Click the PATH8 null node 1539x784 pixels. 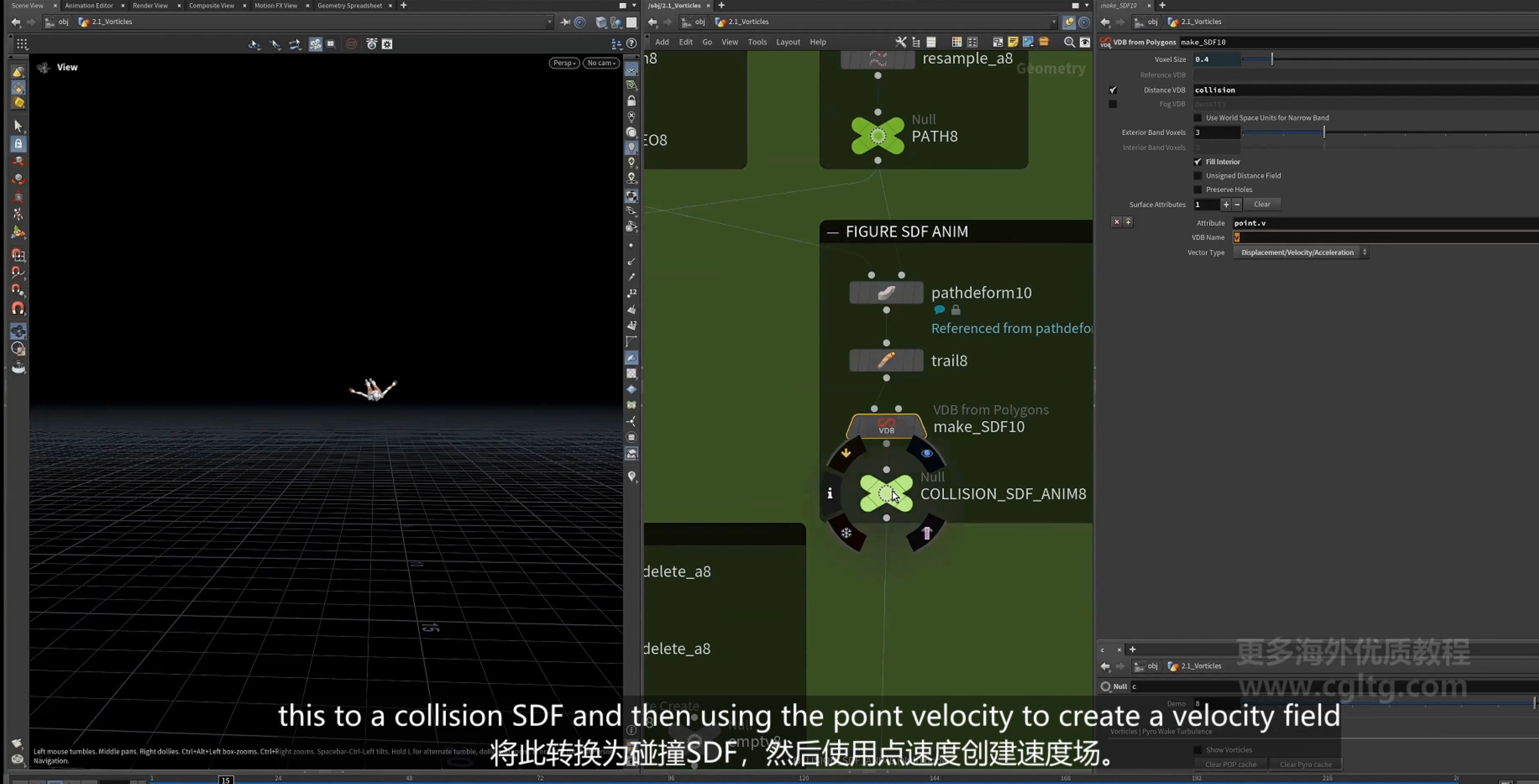pos(878,136)
